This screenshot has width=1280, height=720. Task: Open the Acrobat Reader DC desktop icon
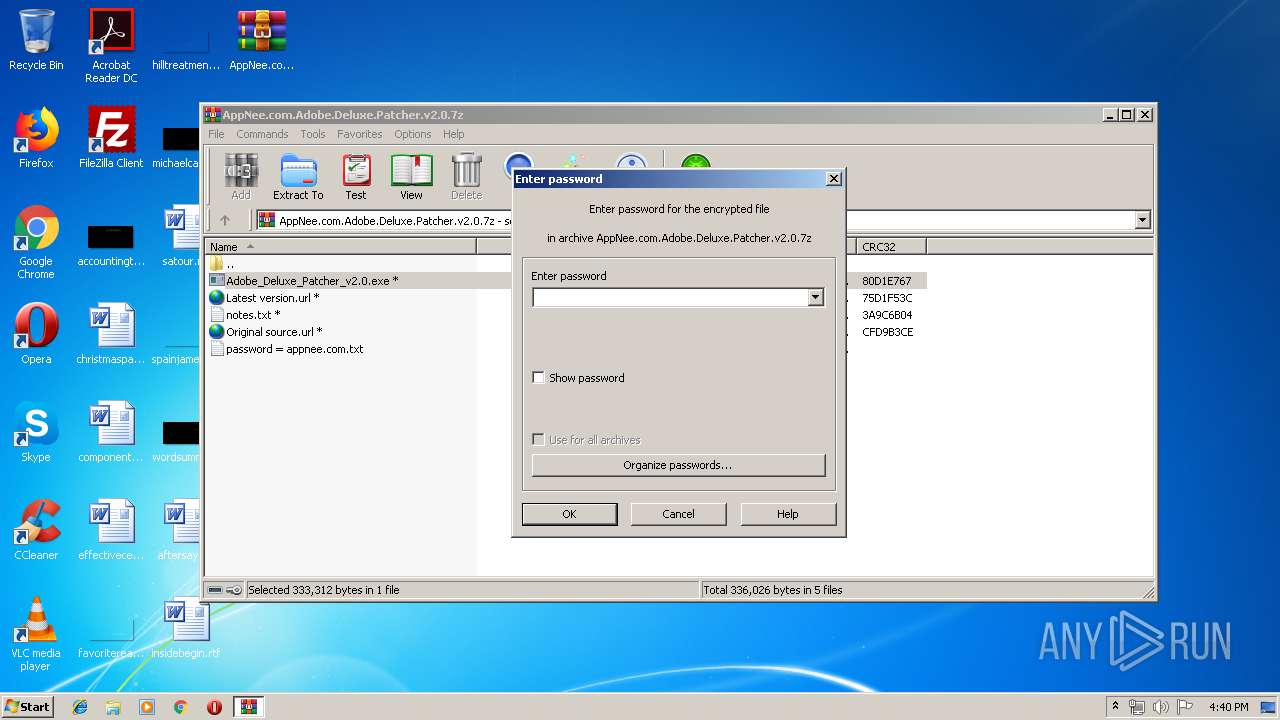coord(111,46)
